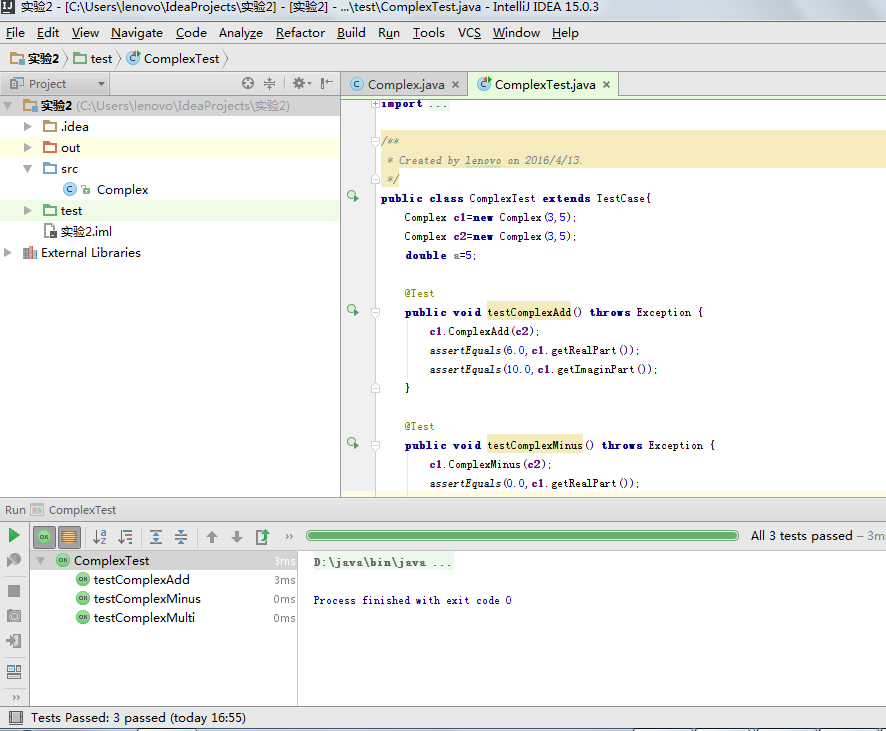The width and height of the screenshot is (886, 731).
Task: Expand all test results
Action: [x=156, y=537]
